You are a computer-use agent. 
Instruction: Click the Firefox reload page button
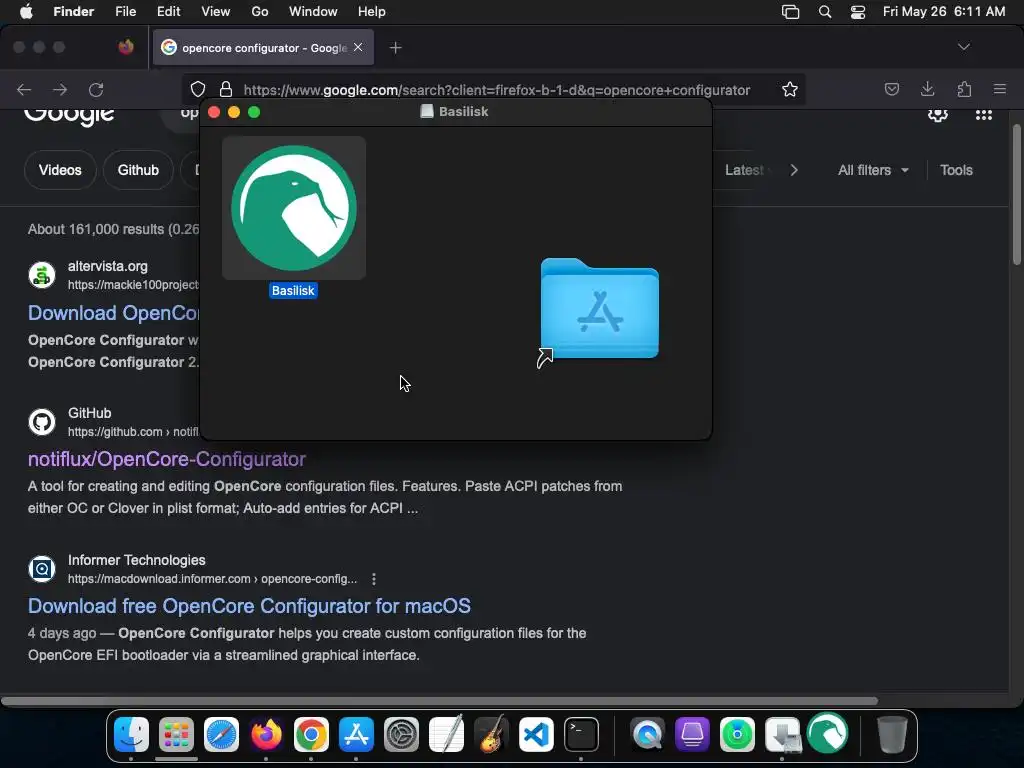(96, 89)
